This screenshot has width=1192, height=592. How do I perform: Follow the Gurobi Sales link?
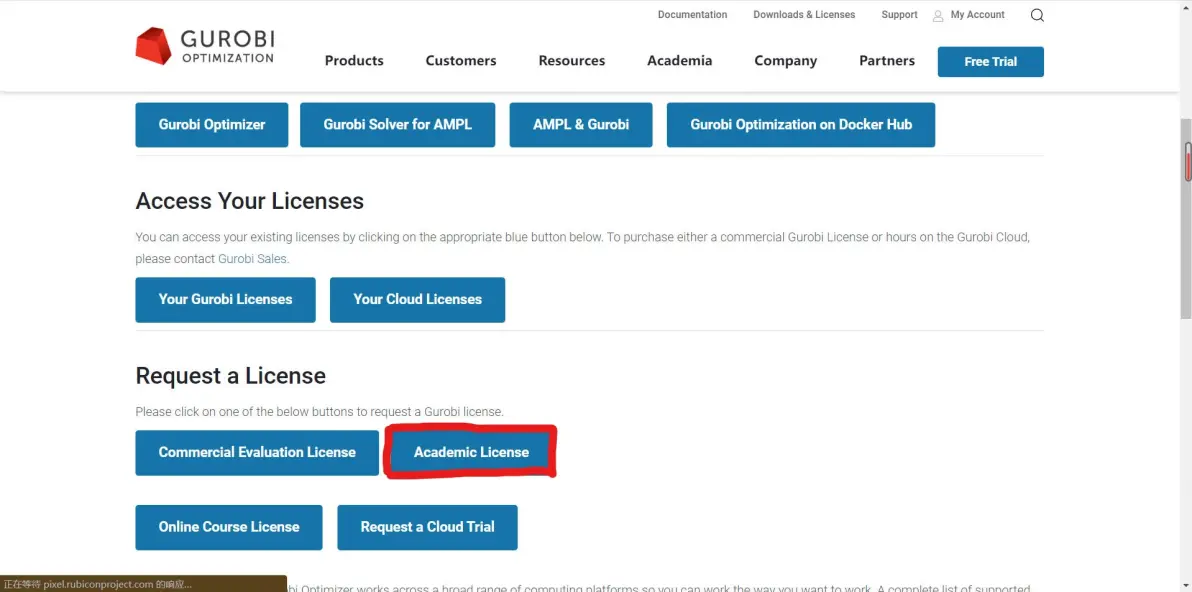point(252,258)
